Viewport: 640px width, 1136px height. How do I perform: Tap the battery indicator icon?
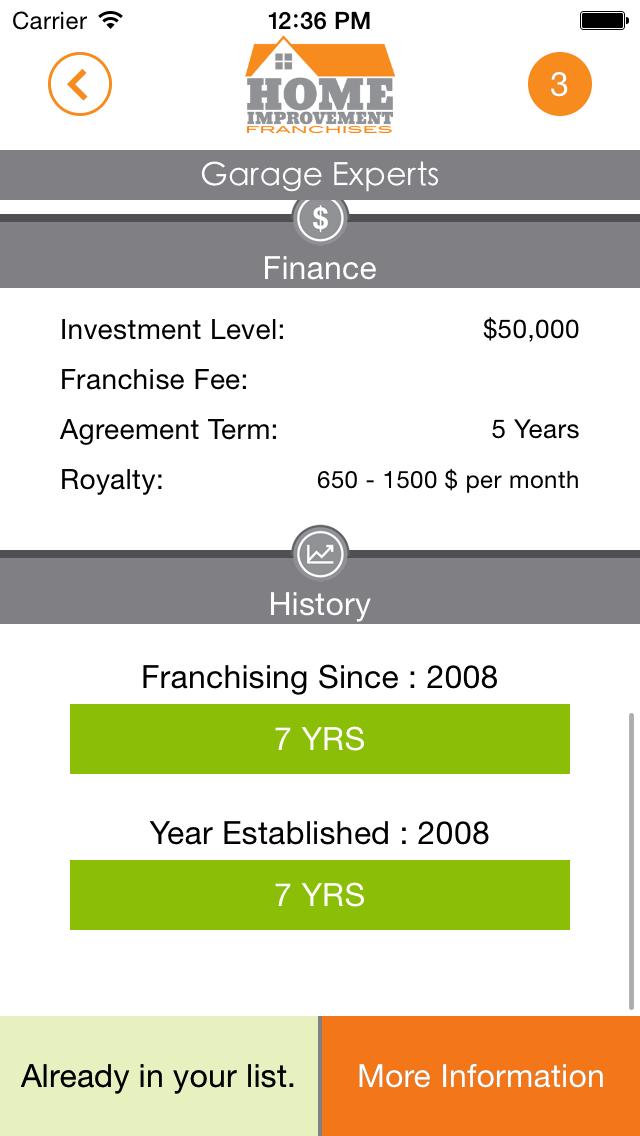[602, 20]
